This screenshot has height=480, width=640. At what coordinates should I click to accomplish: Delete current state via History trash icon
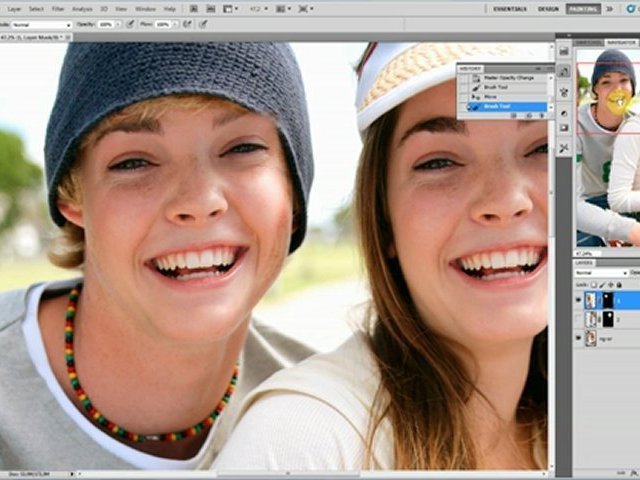(x=541, y=116)
